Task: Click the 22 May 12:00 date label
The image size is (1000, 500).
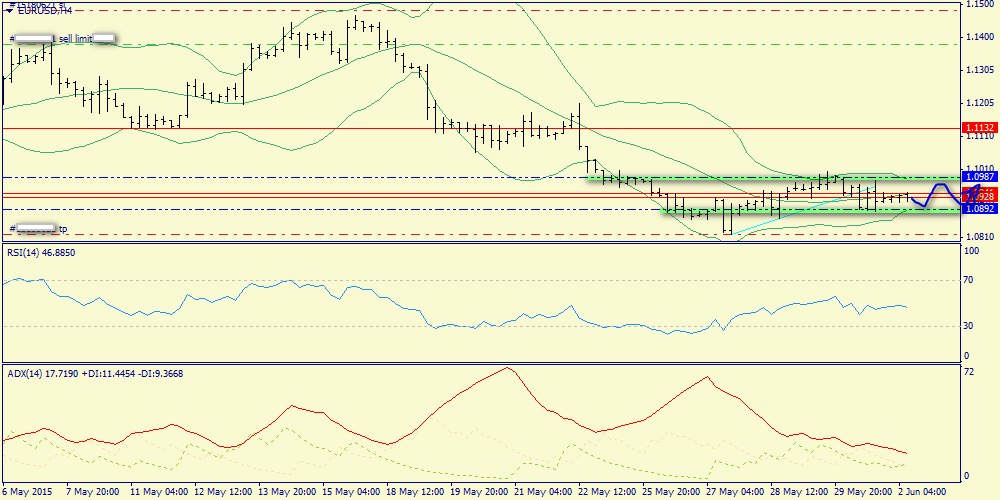Action: point(608,493)
